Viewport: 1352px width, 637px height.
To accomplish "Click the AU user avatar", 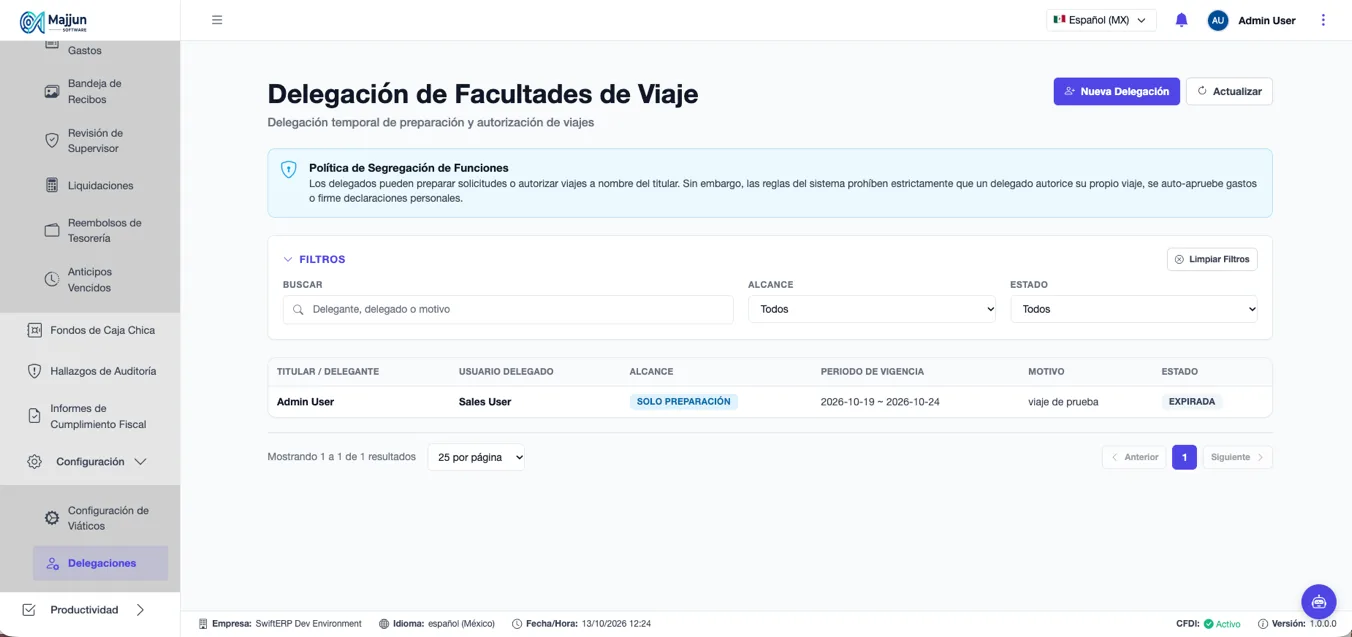I will click(1217, 20).
